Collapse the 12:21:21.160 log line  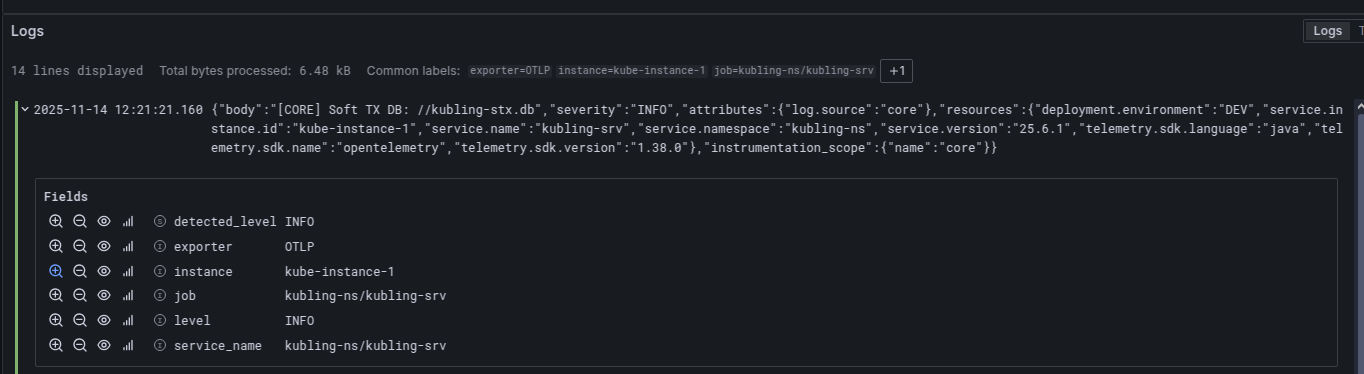pyautogui.click(x=25, y=110)
